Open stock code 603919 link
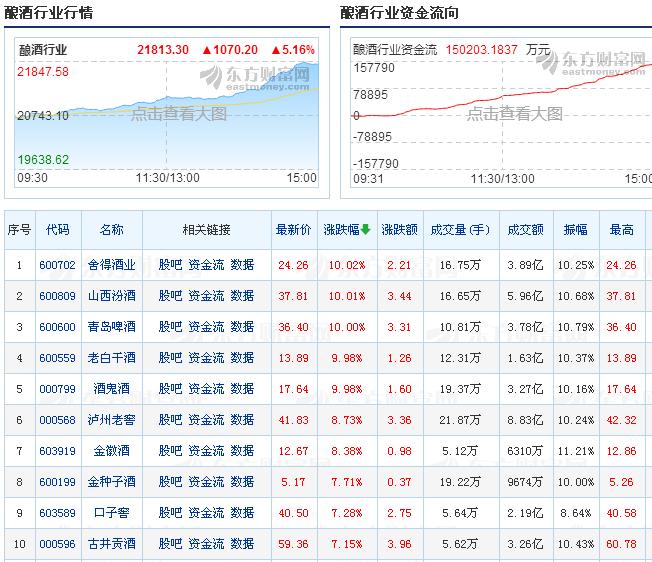Screen dimensions: 652x562 click(x=57, y=451)
